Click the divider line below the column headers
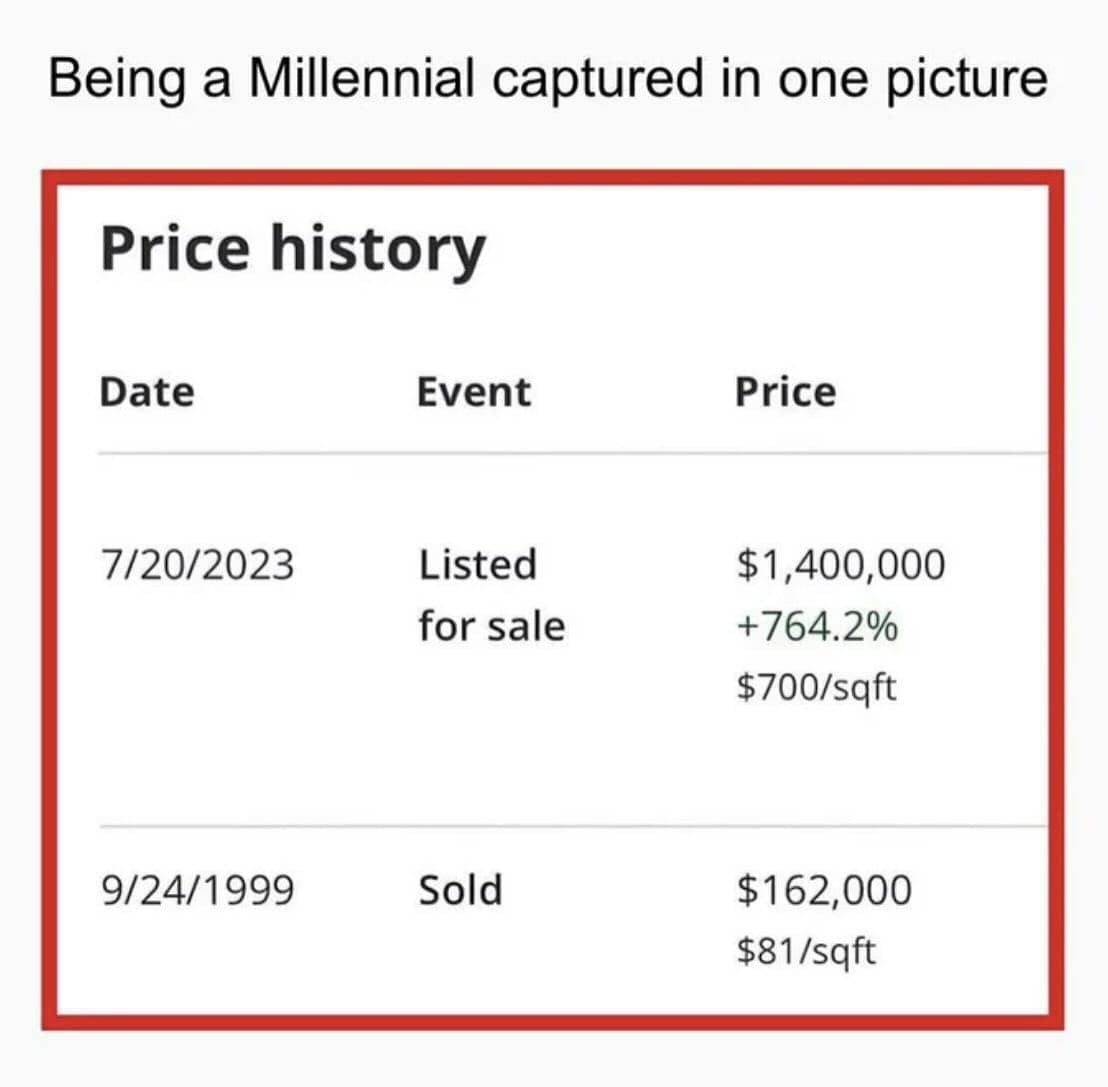 (570, 453)
